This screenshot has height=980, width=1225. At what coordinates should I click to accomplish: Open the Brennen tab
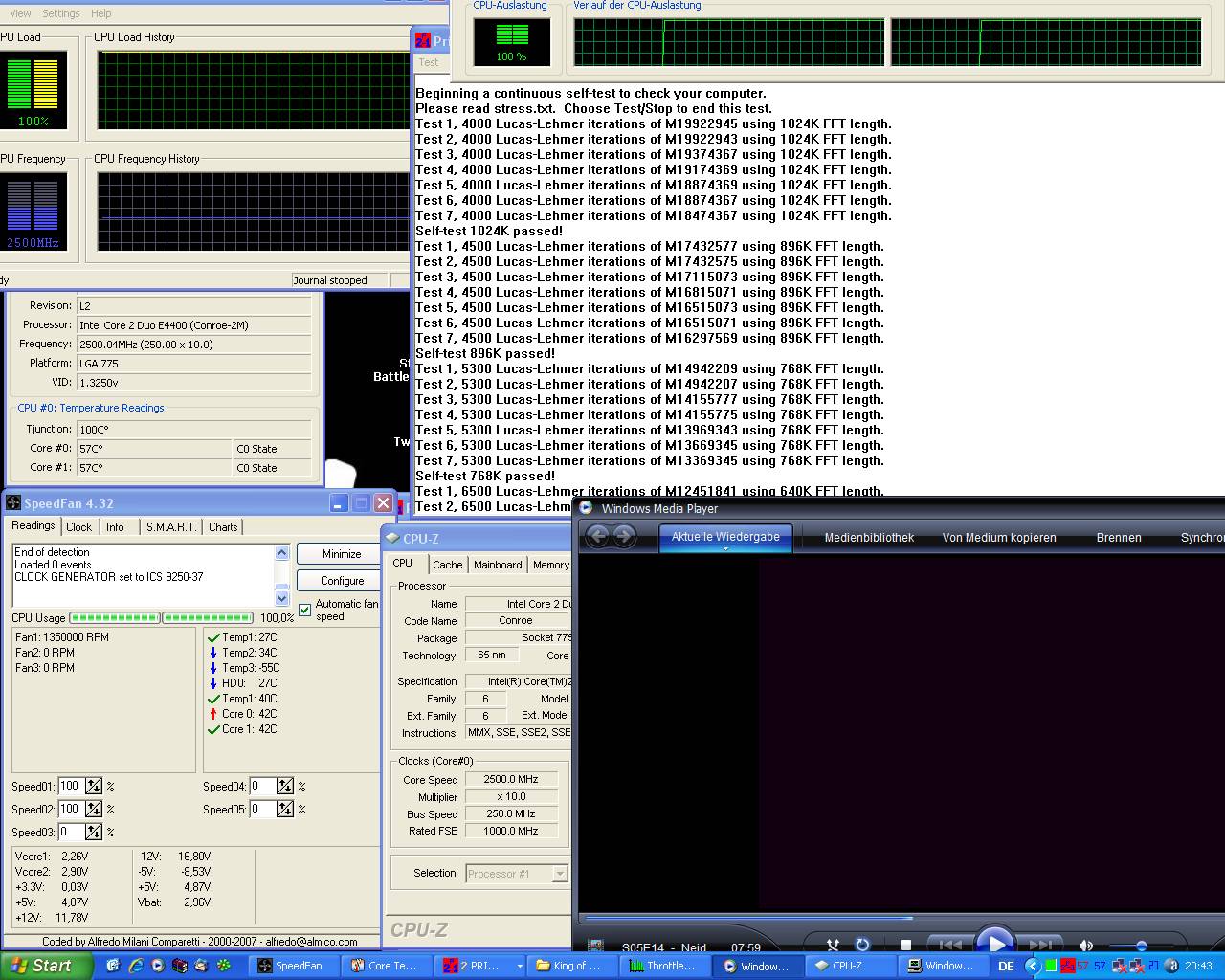1119,538
